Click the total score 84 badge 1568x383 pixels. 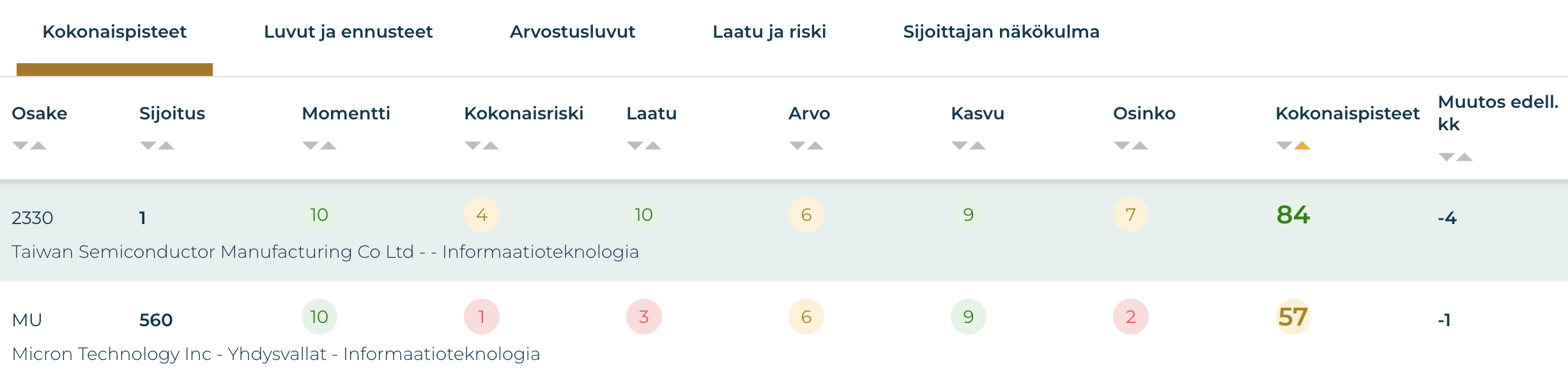pos(1293,215)
